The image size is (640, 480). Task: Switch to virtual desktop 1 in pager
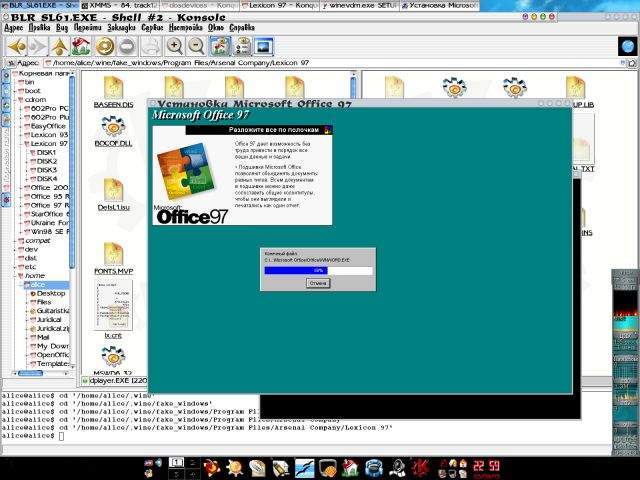click(176, 463)
